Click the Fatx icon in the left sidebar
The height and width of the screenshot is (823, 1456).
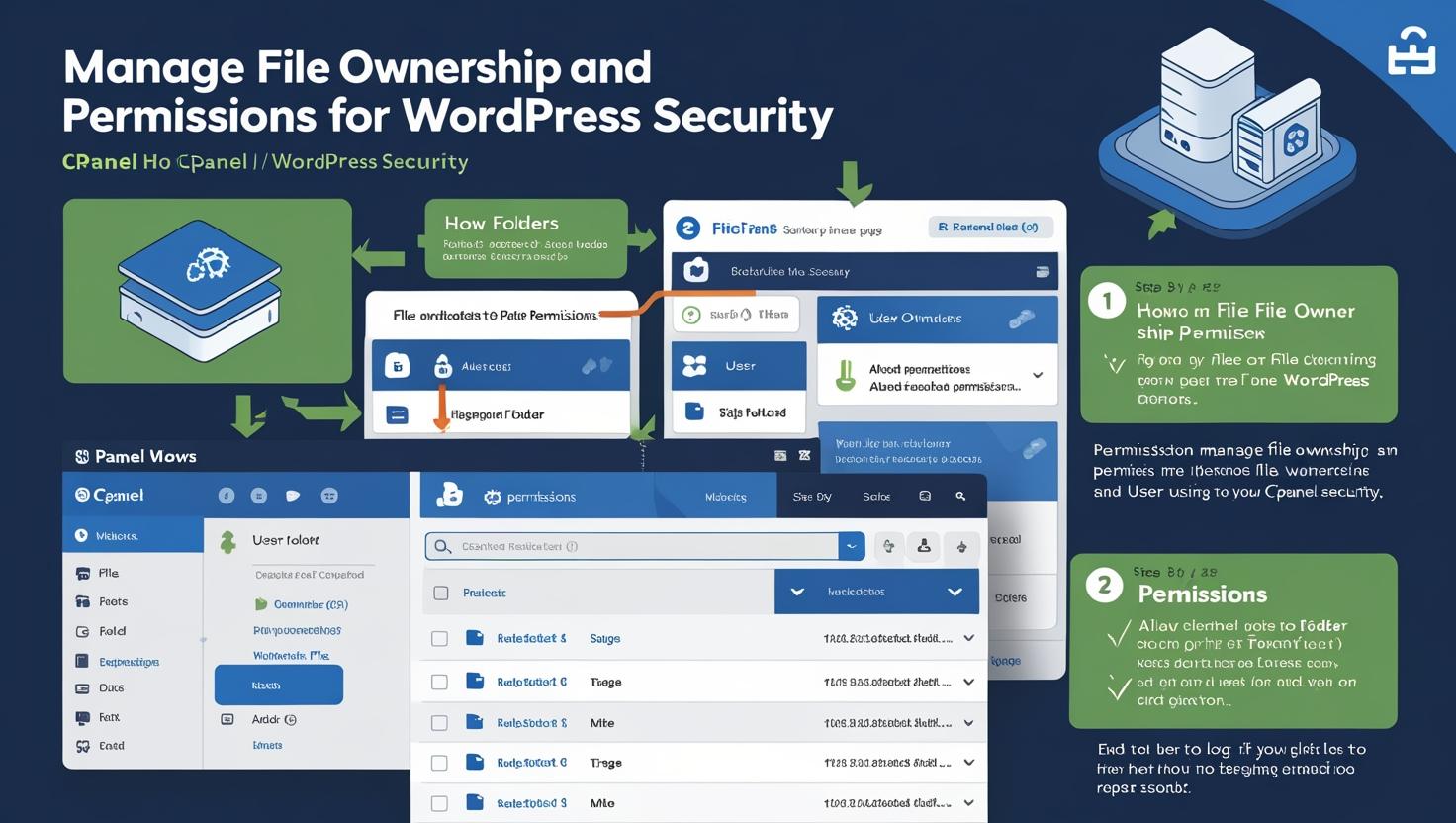click(x=83, y=717)
